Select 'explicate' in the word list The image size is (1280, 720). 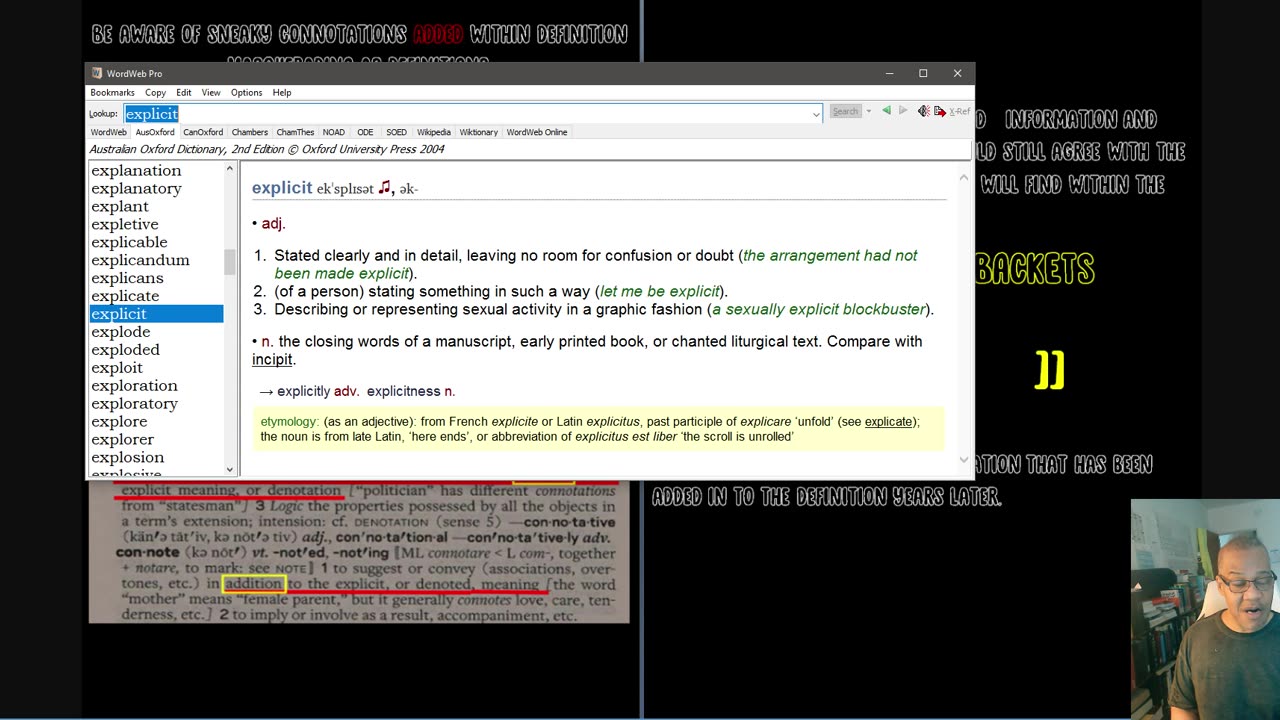pyautogui.click(x=125, y=296)
